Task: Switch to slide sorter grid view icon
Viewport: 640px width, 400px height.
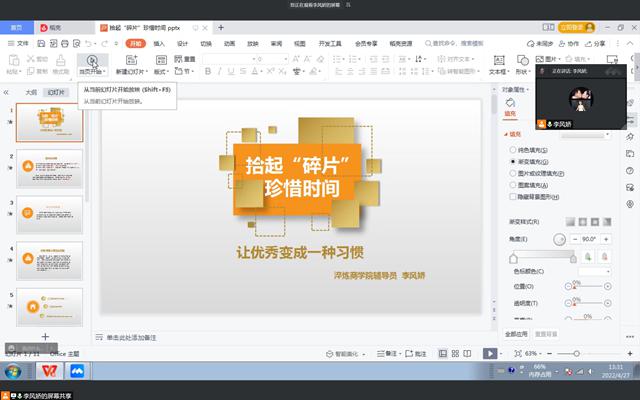Action: pos(456,353)
